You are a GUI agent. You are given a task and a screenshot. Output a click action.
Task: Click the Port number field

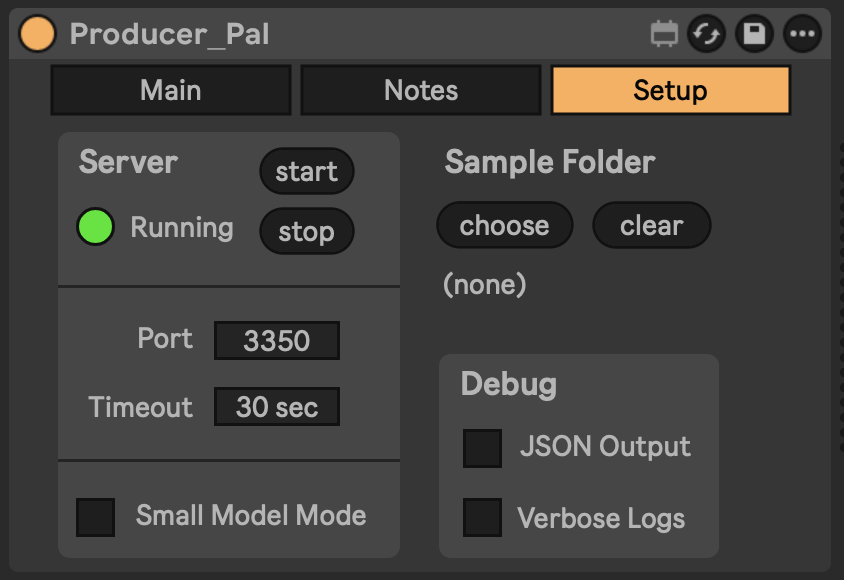[x=276, y=340]
